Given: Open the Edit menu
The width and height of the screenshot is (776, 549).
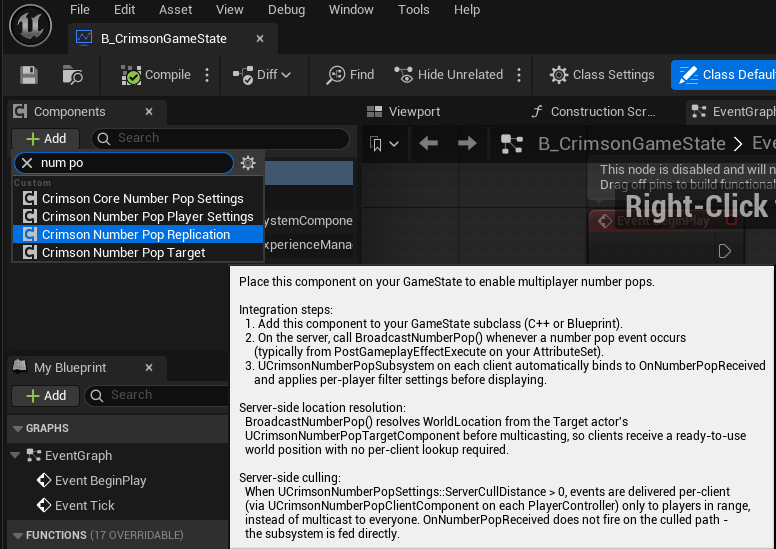Looking at the screenshot, I should [124, 9].
